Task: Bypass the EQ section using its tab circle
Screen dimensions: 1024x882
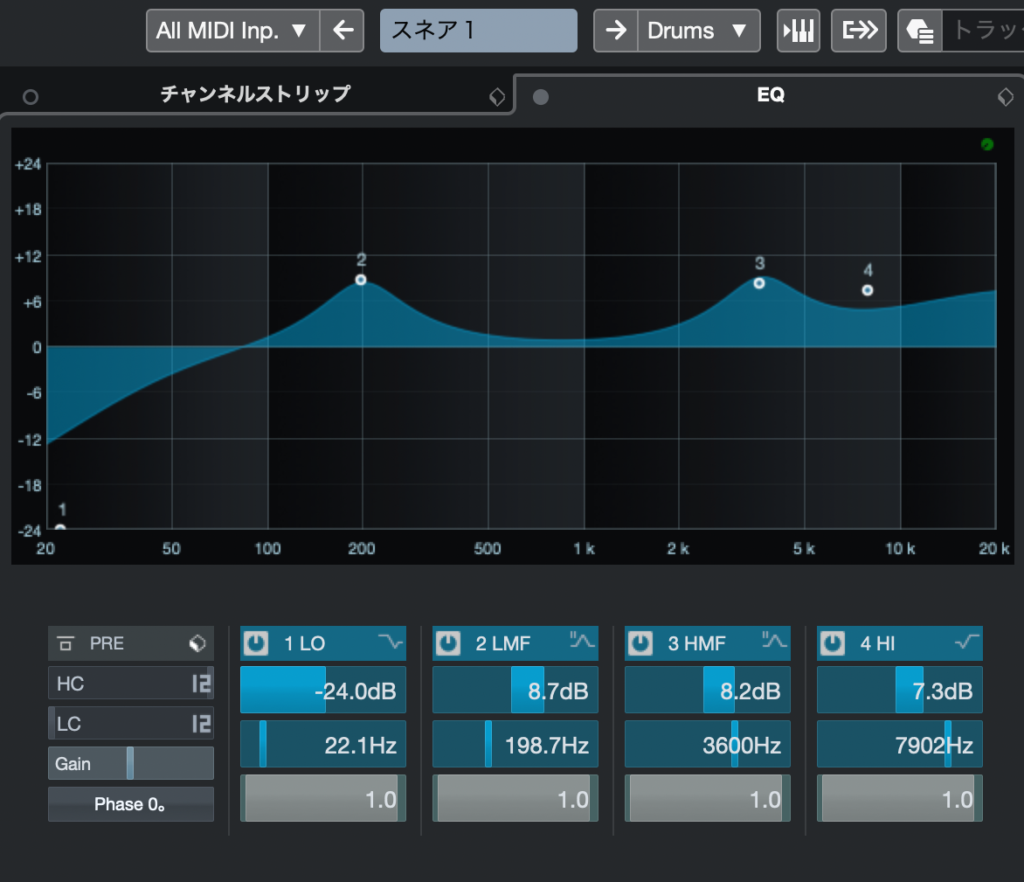Action: click(x=541, y=97)
